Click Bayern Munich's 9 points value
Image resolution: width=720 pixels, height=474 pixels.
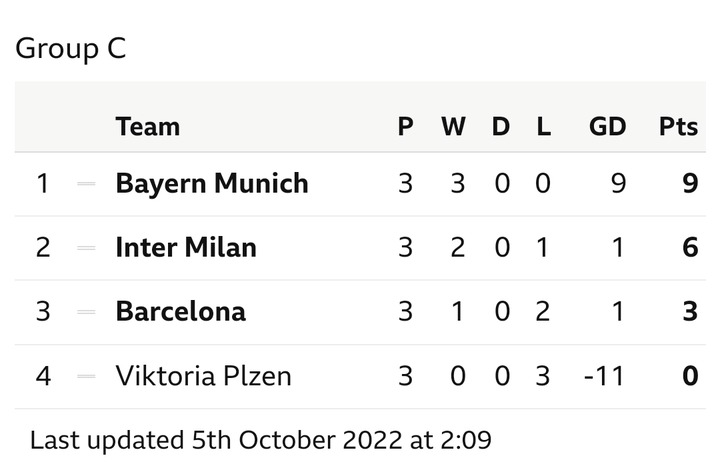click(690, 183)
